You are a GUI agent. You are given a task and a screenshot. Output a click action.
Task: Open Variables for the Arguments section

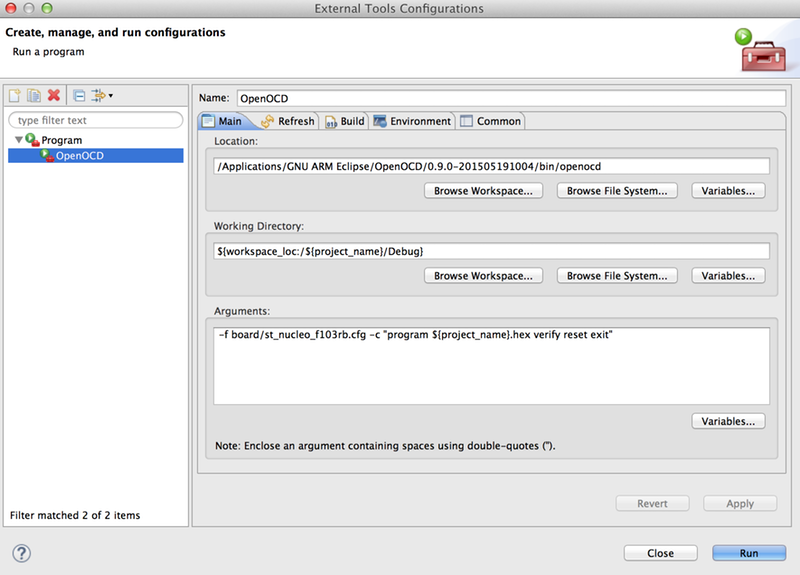coord(729,421)
